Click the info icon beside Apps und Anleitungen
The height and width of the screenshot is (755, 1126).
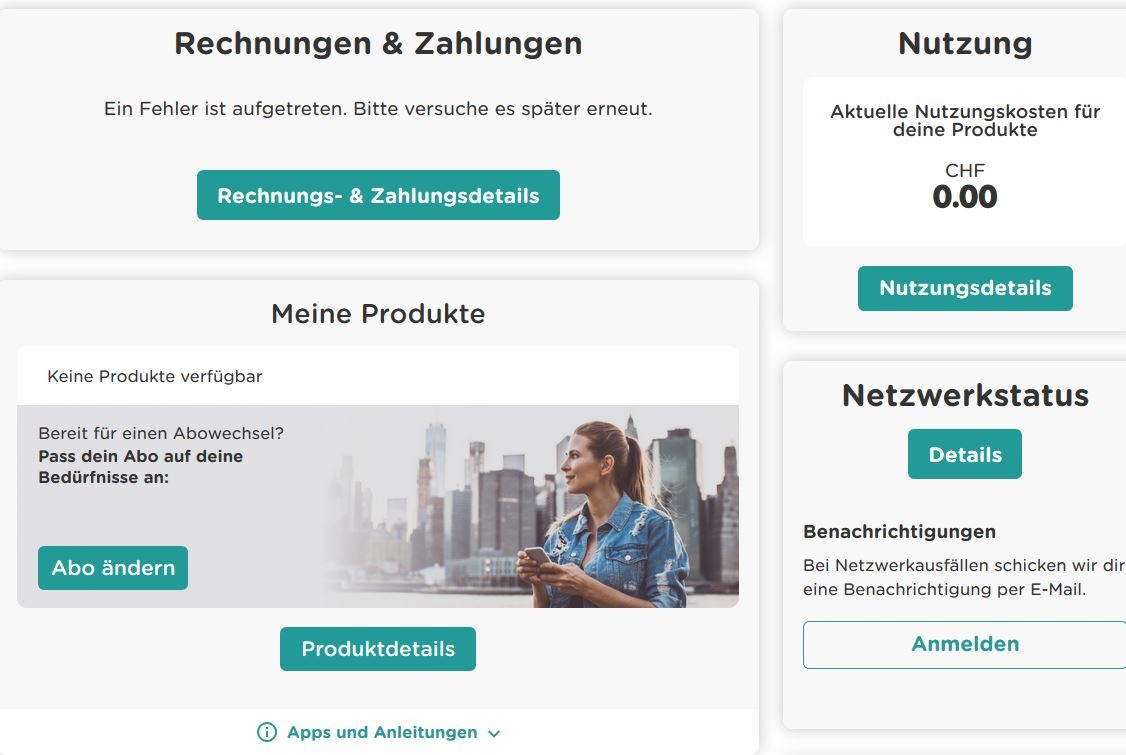pos(267,732)
